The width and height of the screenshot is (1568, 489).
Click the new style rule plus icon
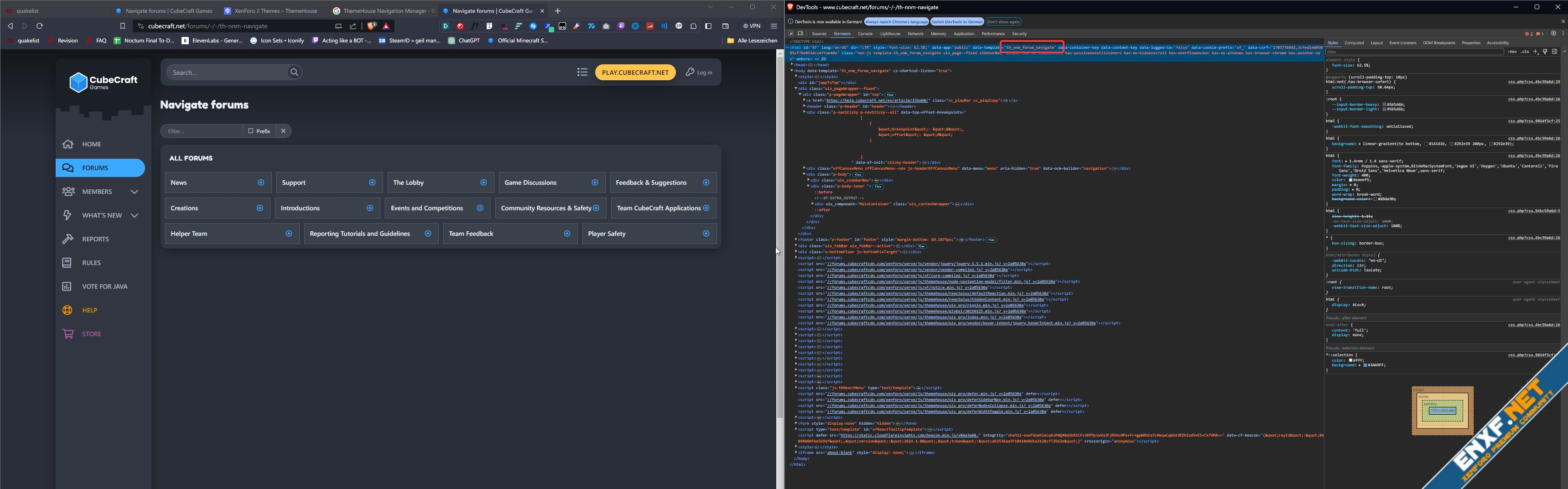pos(1536,52)
